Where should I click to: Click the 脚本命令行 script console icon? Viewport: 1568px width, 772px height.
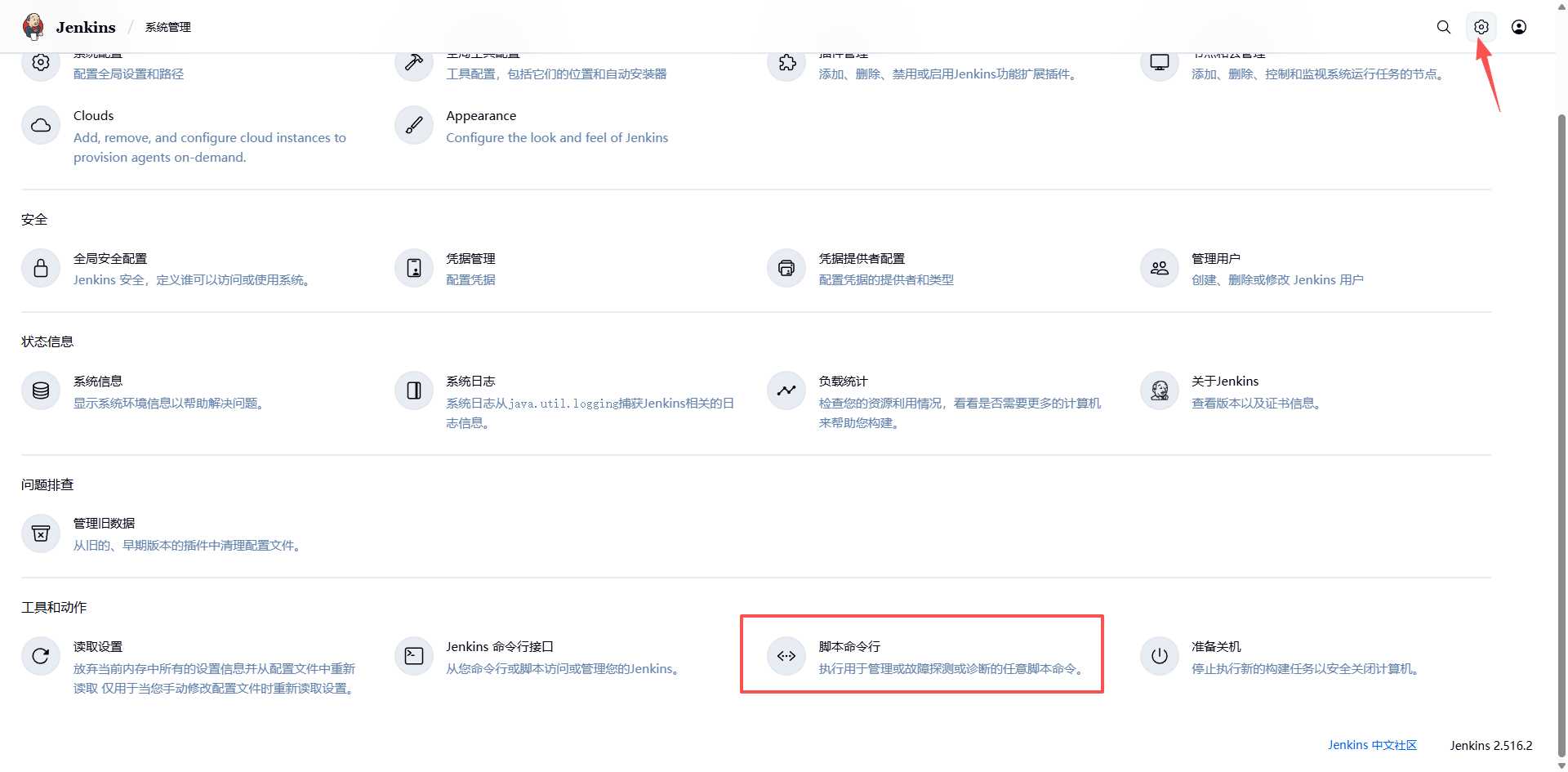(786, 656)
